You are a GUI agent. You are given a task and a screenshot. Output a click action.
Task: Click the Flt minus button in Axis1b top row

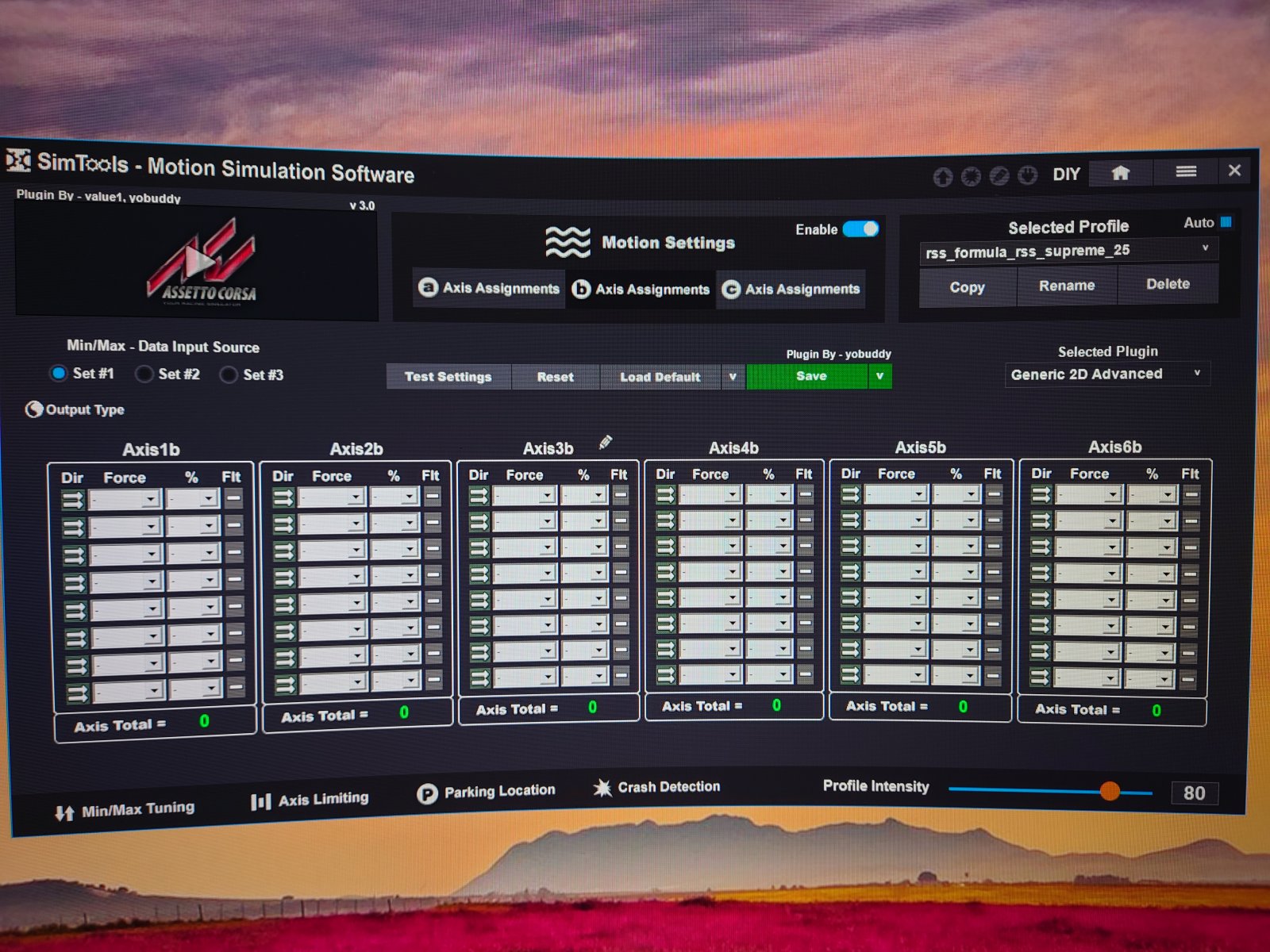tap(234, 498)
